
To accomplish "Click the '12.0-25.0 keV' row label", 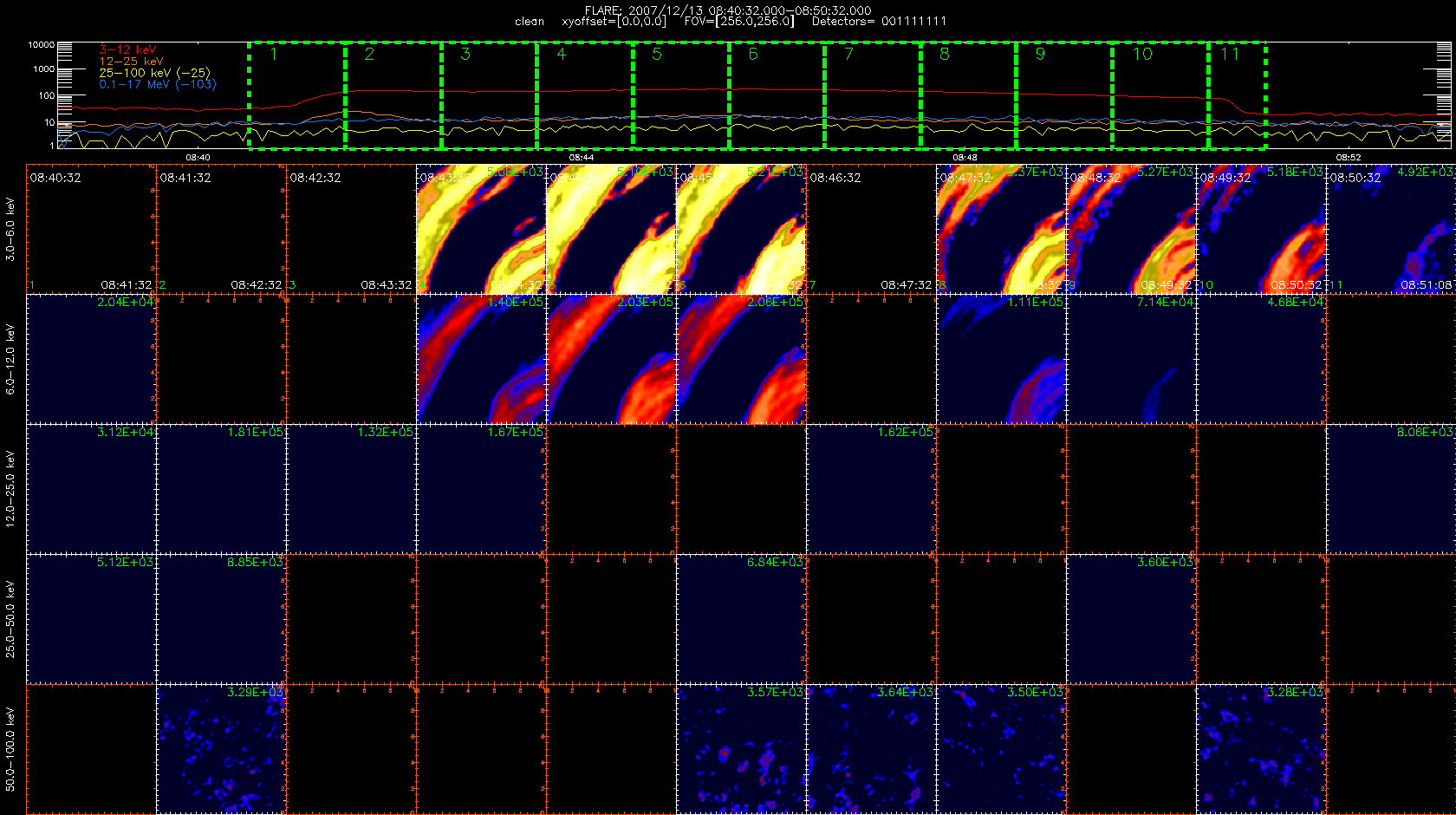I will click(10, 489).
